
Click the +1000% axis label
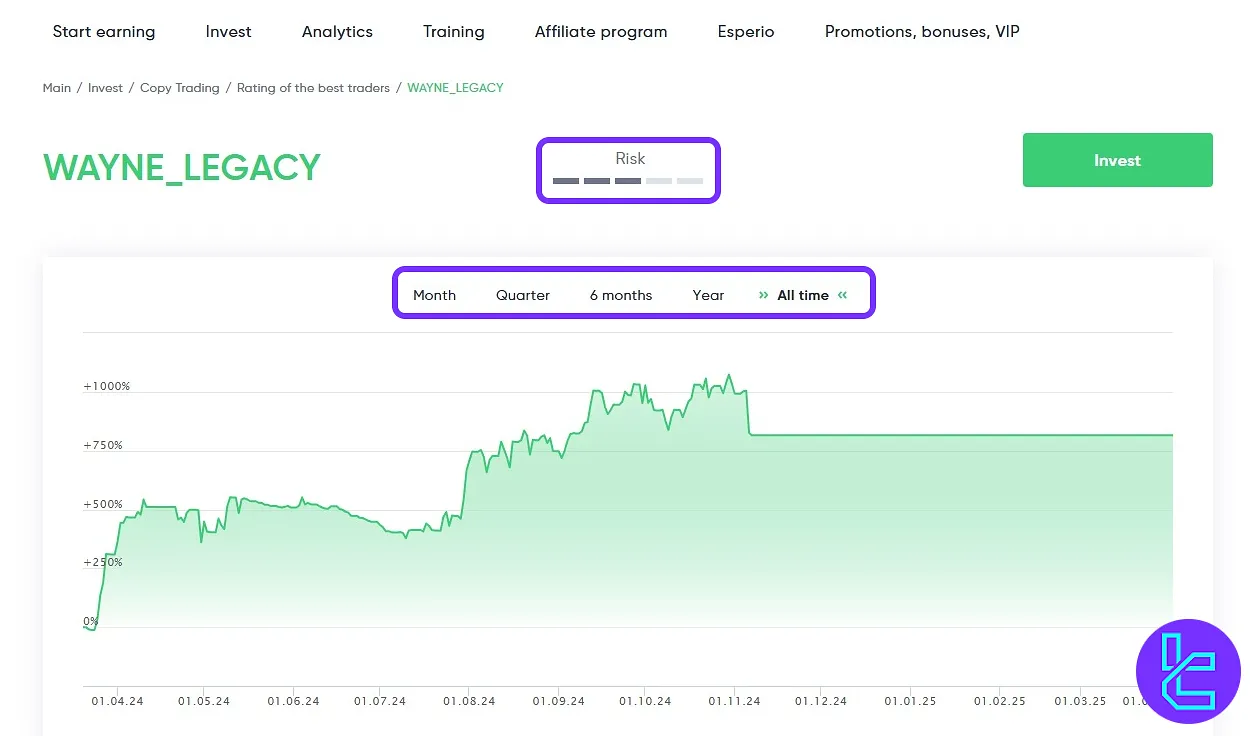pos(107,386)
